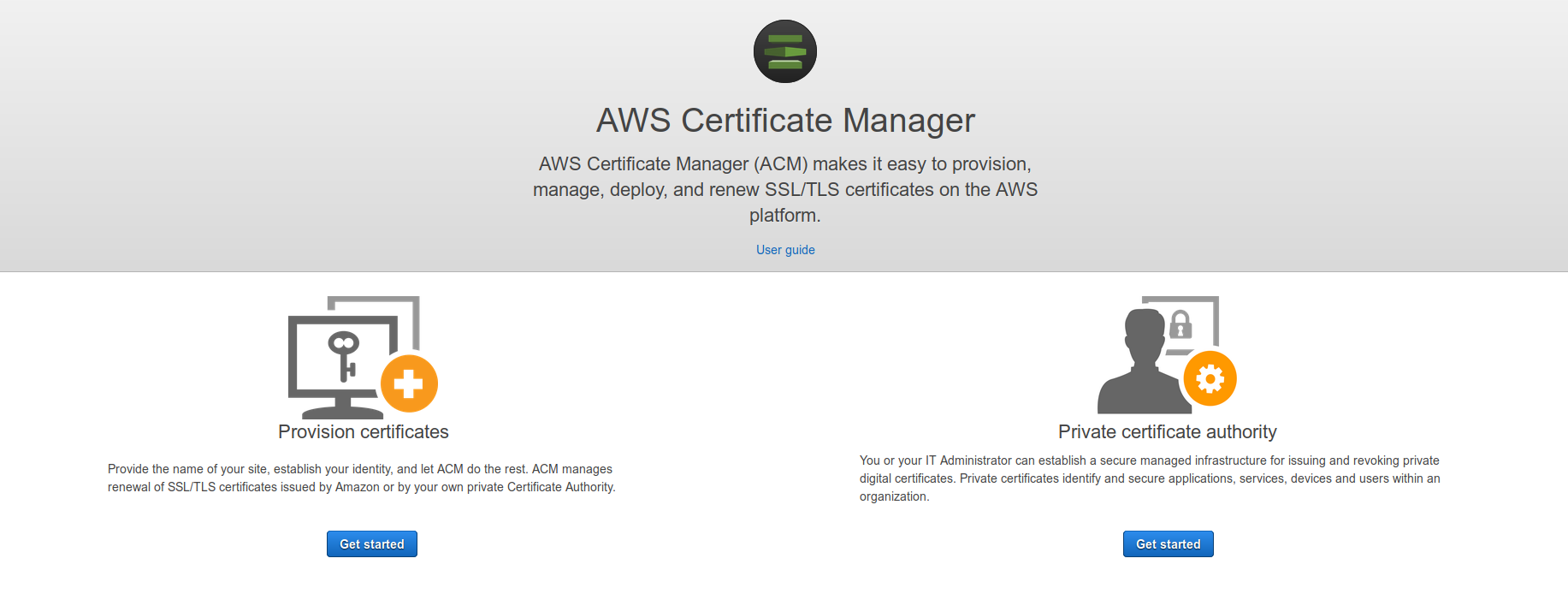Click Get started under Provision certificates
Image resolution: width=1568 pixels, height=594 pixels.
click(372, 544)
